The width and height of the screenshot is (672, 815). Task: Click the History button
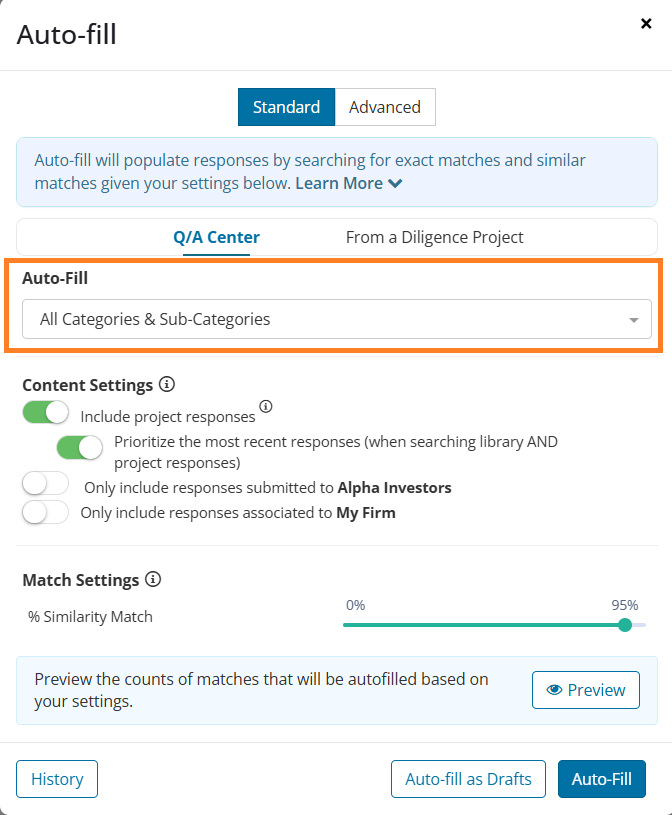pyautogui.click(x=57, y=779)
